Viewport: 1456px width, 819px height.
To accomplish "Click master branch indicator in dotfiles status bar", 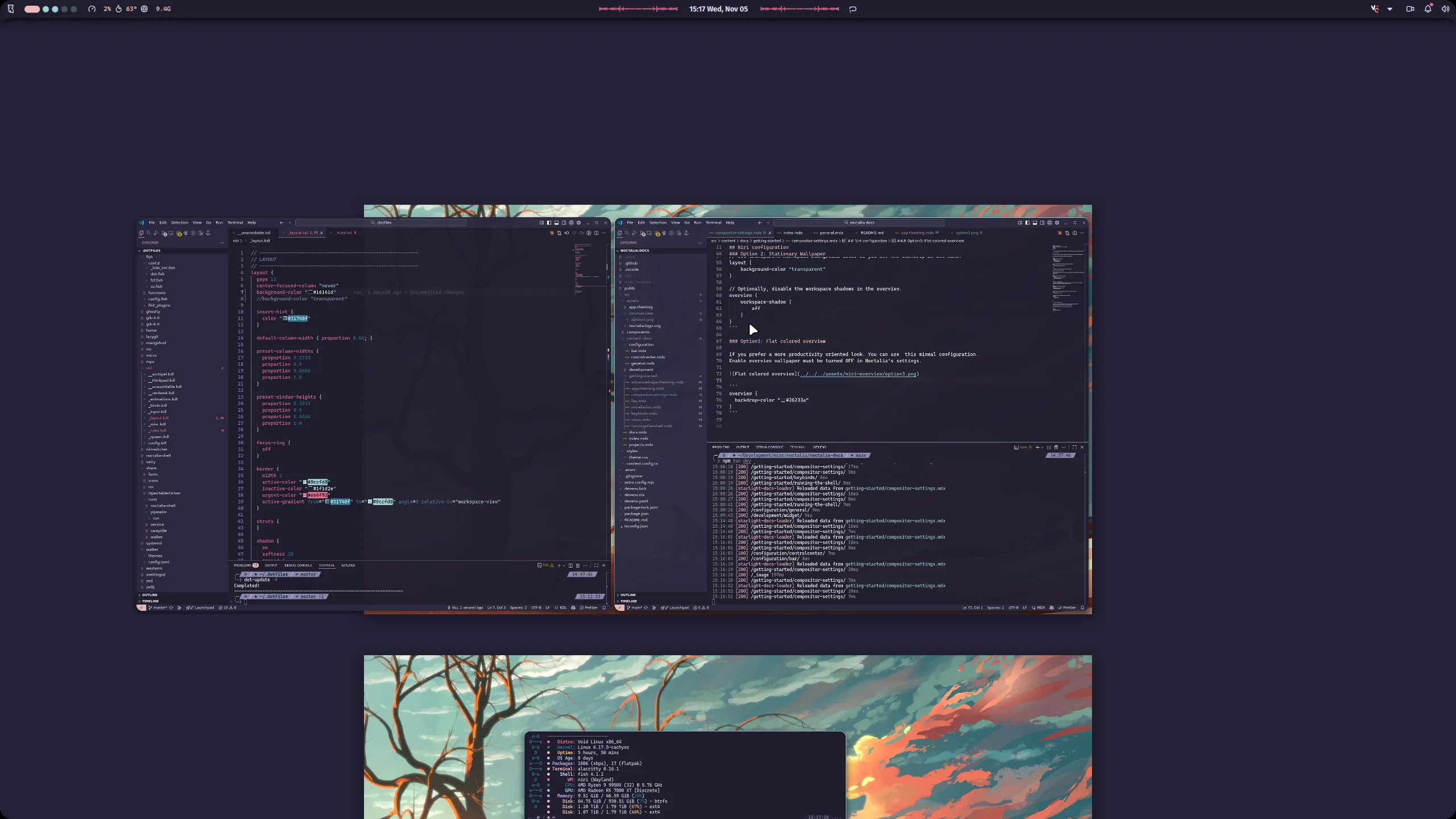I will point(158,607).
